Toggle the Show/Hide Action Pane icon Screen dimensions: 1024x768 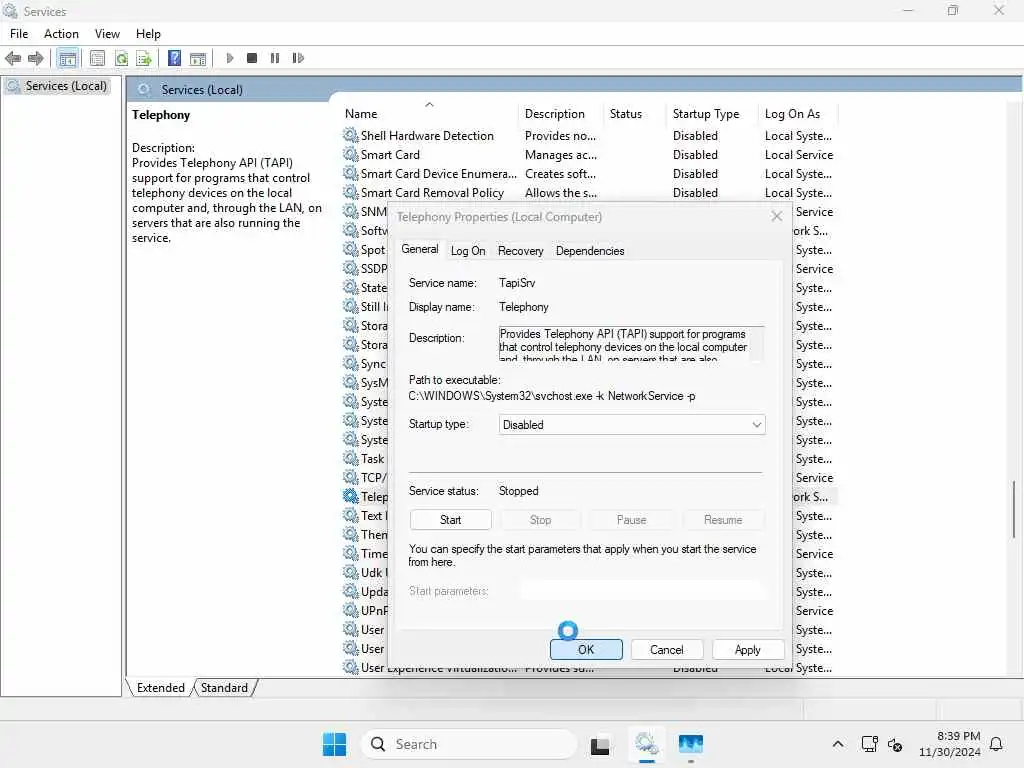pyautogui.click(x=198, y=58)
